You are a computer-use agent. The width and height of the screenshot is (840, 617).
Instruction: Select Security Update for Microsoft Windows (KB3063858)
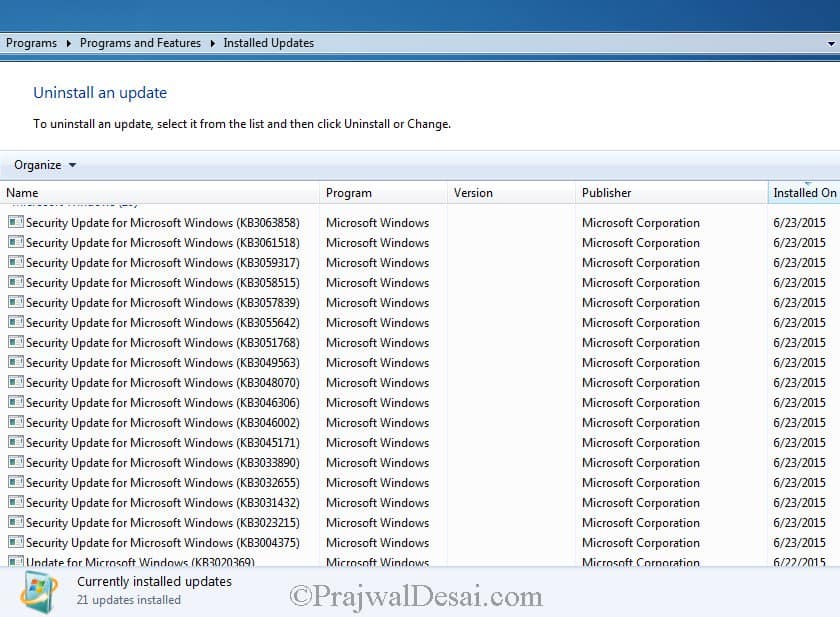click(163, 222)
